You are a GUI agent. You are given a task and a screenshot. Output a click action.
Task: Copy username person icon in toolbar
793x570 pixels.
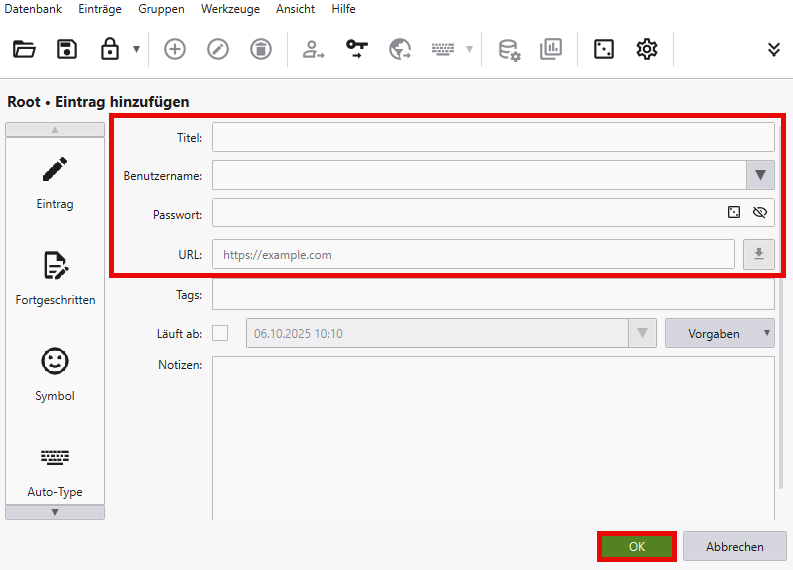(x=314, y=49)
